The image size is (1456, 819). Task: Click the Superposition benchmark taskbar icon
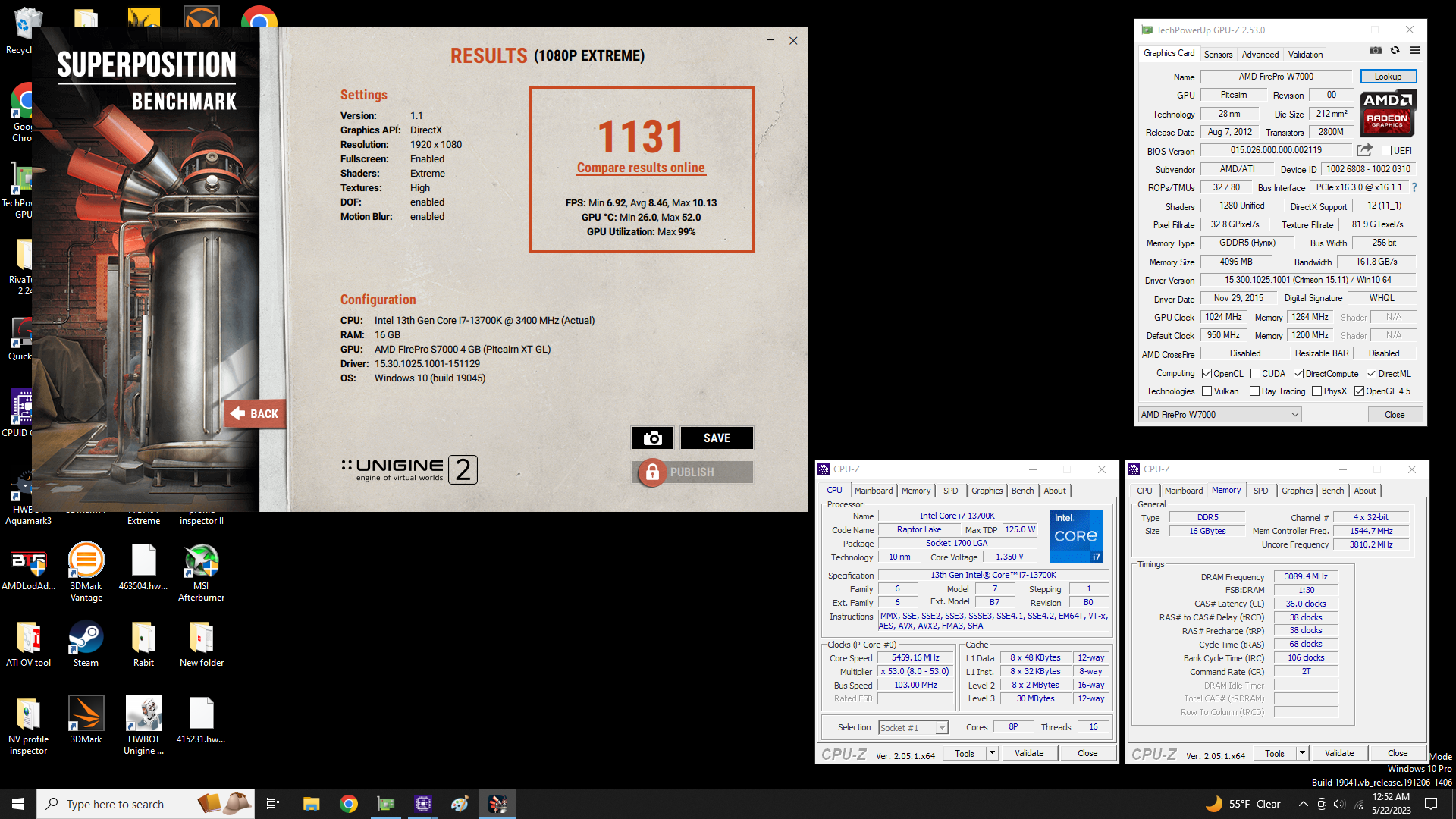[497, 804]
